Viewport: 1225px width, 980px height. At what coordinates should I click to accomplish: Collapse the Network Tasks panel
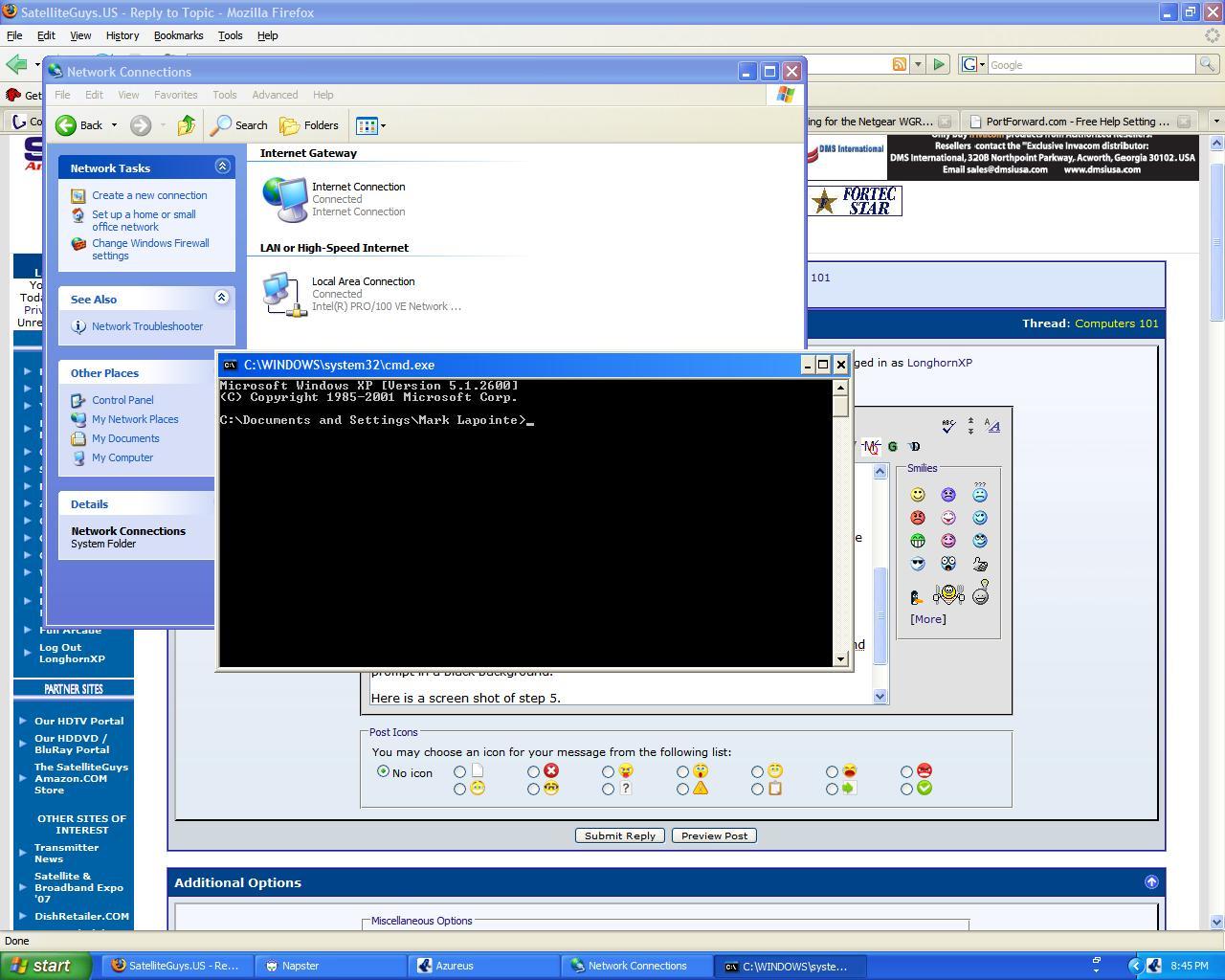pyautogui.click(x=222, y=167)
